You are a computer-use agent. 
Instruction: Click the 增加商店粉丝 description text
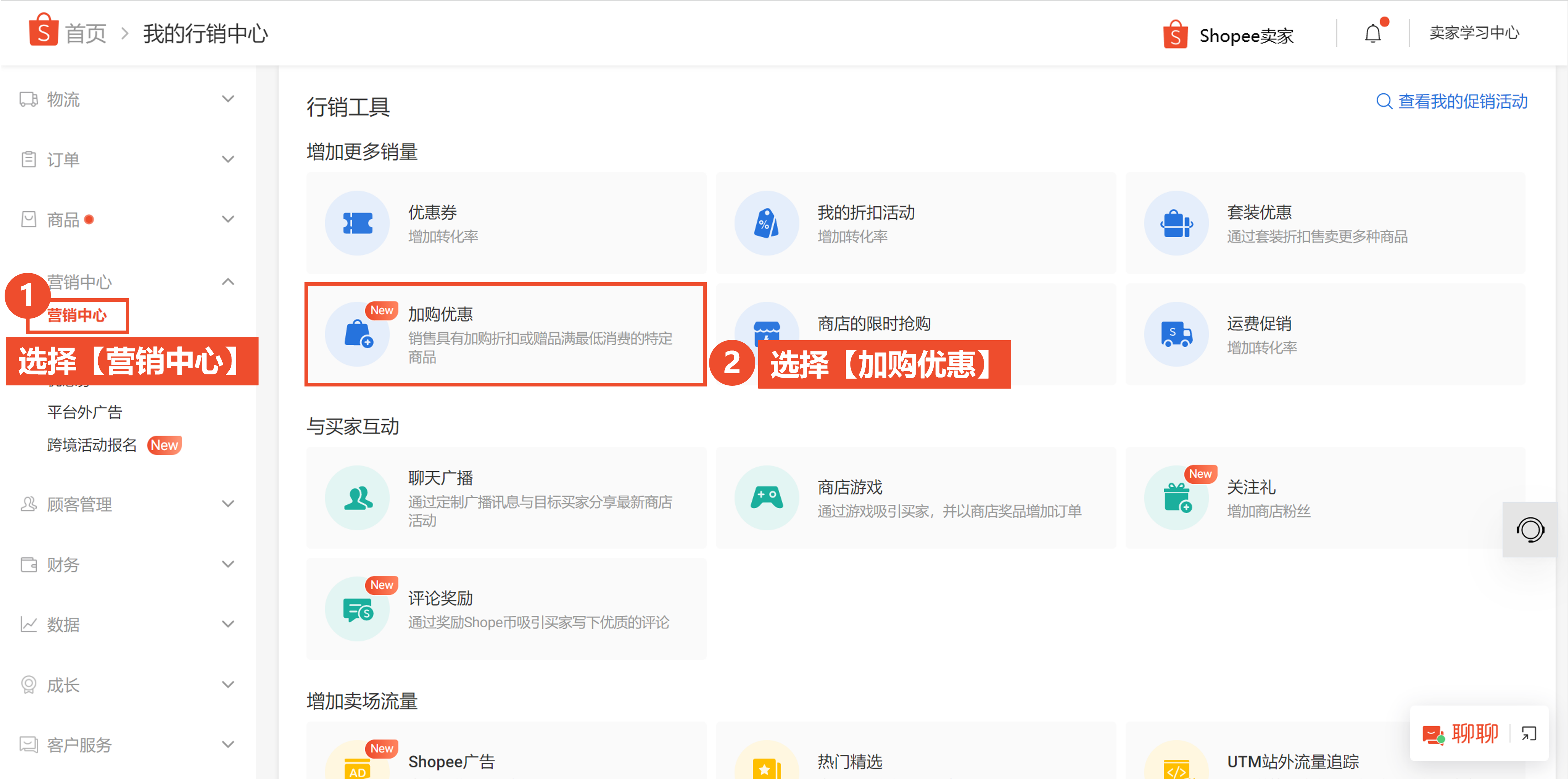[x=1269, y=511]
